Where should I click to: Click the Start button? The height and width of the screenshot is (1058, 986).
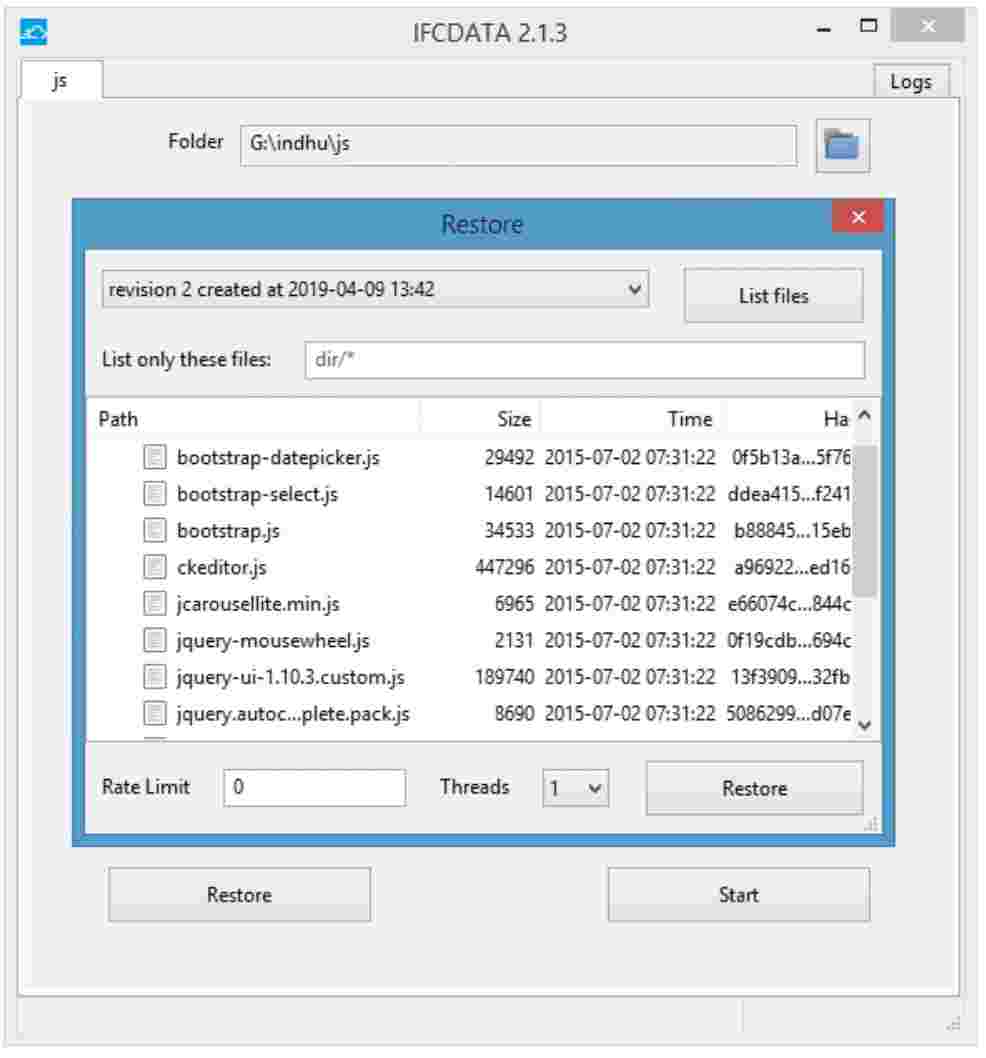coord(739,895)
